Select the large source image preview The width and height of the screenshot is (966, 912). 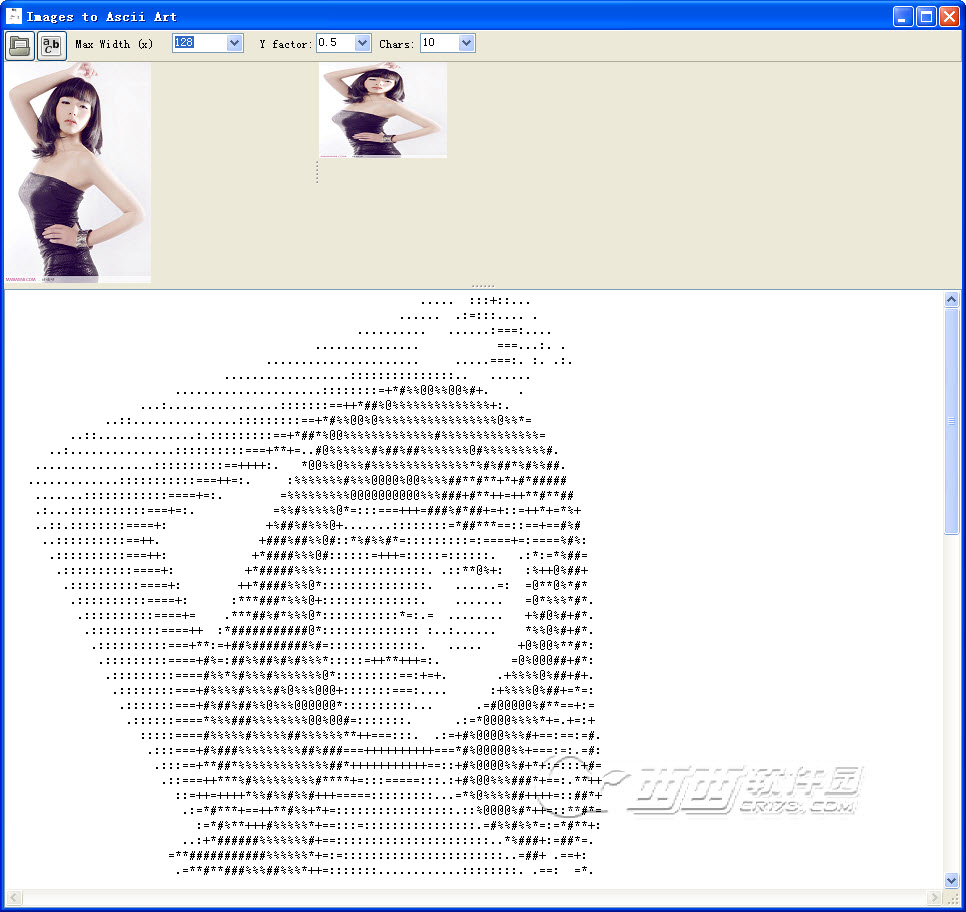click(78, 173)
